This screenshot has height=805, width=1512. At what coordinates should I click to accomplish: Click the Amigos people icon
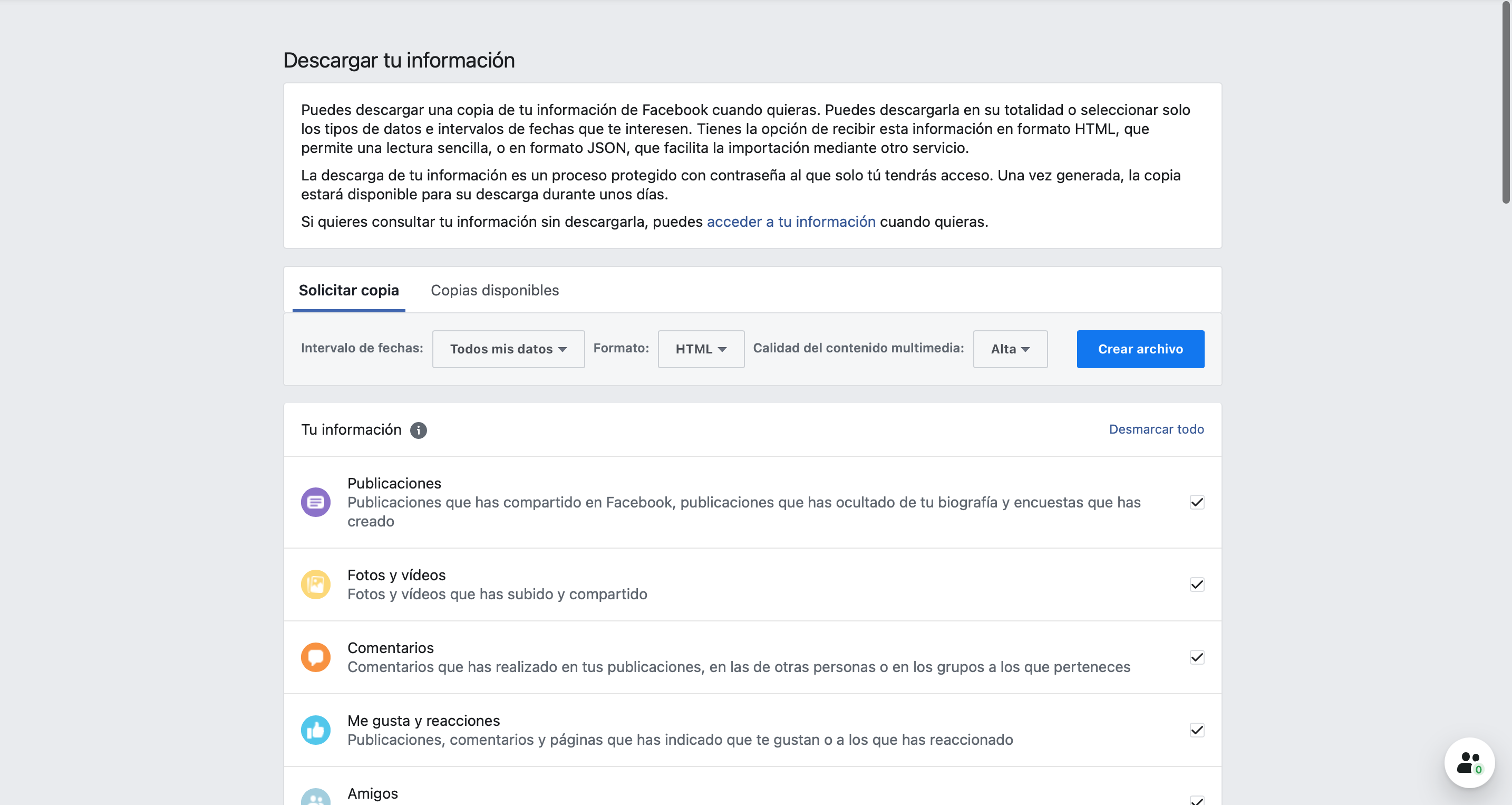tap(315, 798)
